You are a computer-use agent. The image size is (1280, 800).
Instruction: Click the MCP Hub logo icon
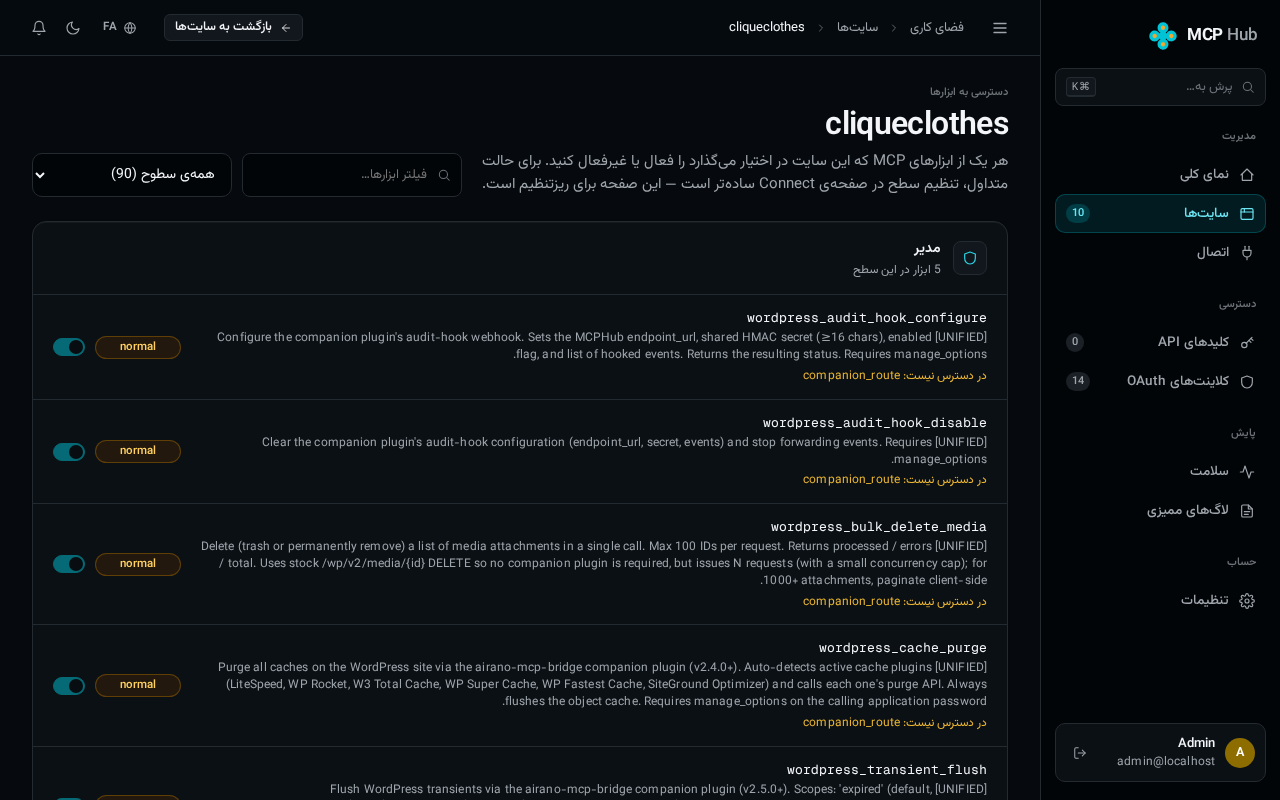[1163, 35]
